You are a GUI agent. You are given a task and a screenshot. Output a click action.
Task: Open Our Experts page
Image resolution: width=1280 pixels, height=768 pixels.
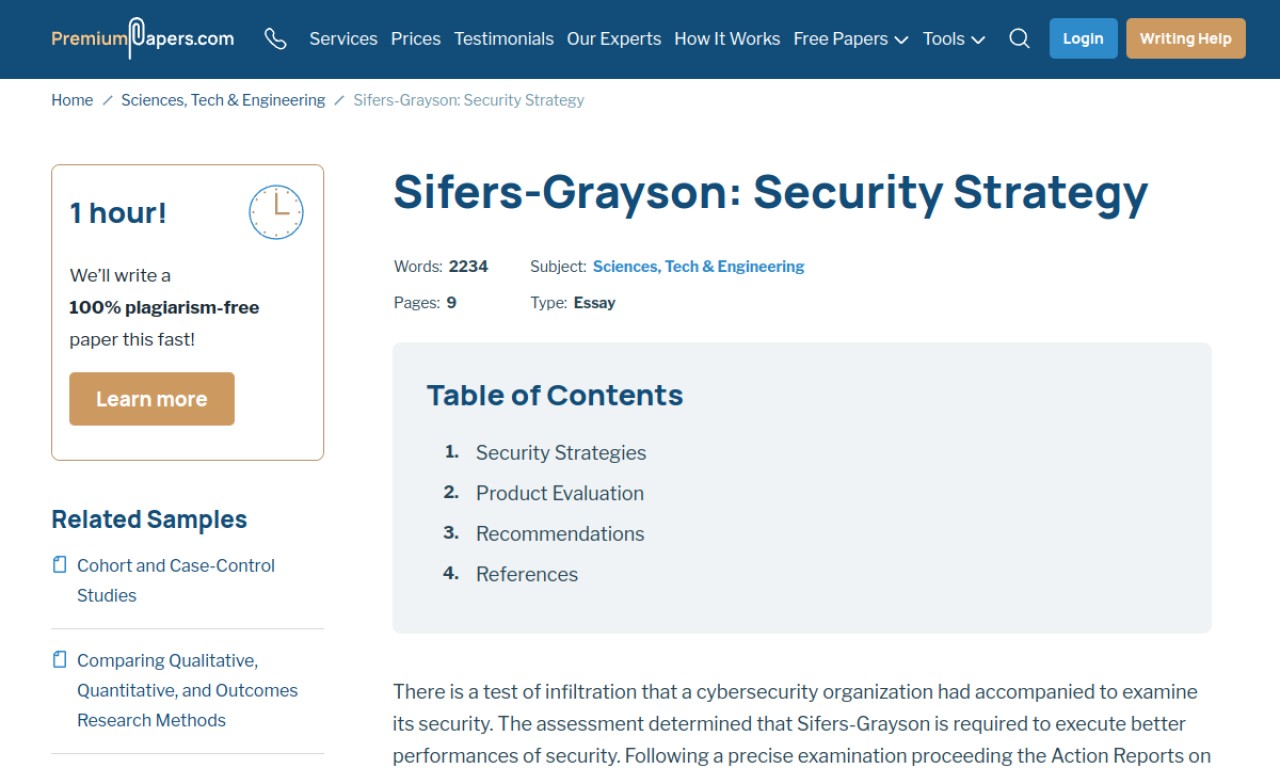pos(614,39)
